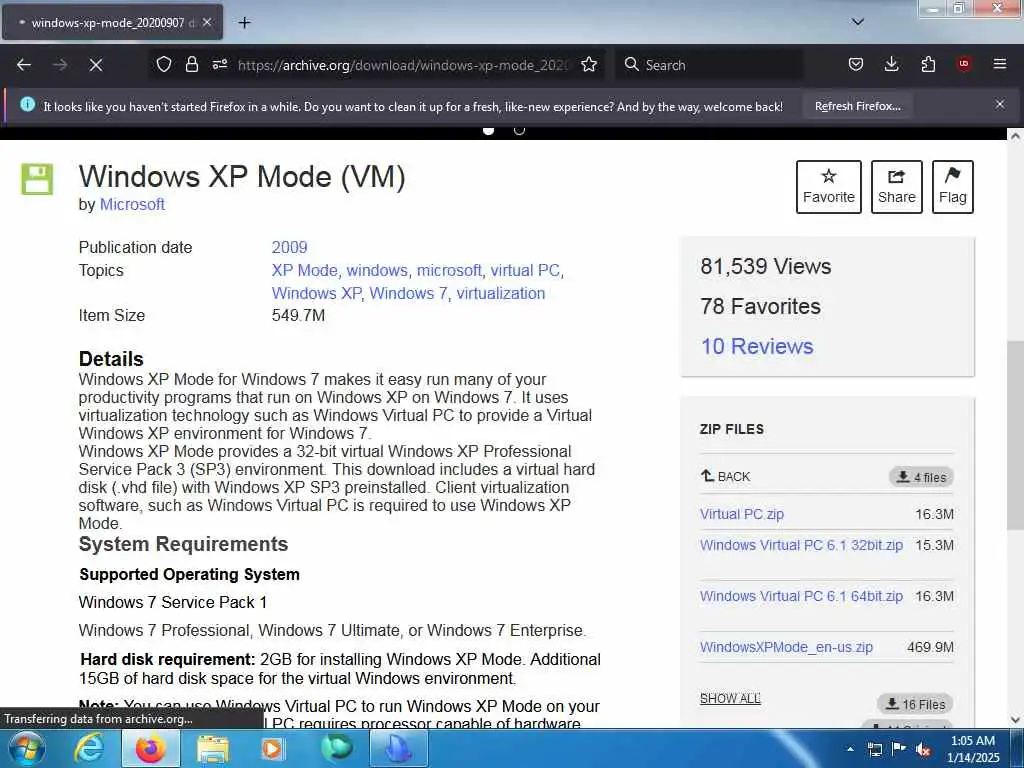1024x768 pixels.
Task: Open the virtualization topic link
Action: (x=501, y=293)
